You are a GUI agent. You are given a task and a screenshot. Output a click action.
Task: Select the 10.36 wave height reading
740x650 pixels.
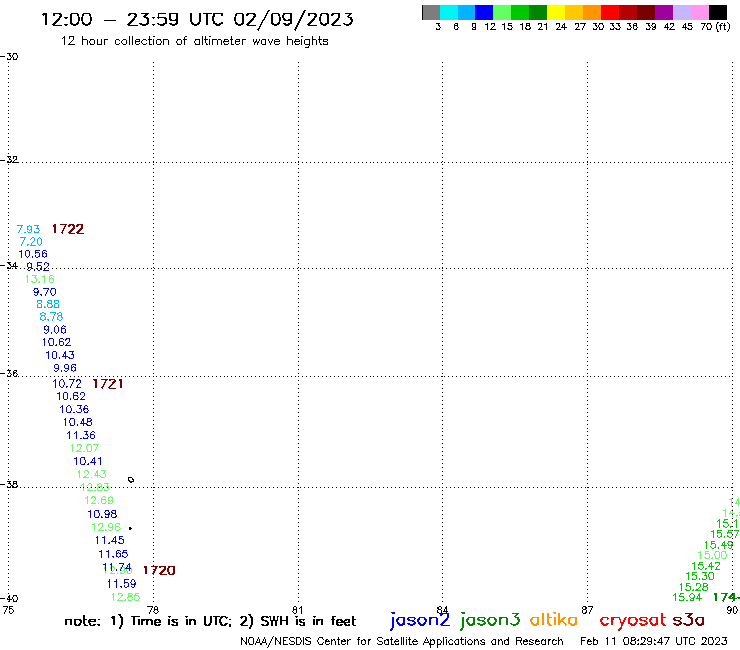point(74,410)
